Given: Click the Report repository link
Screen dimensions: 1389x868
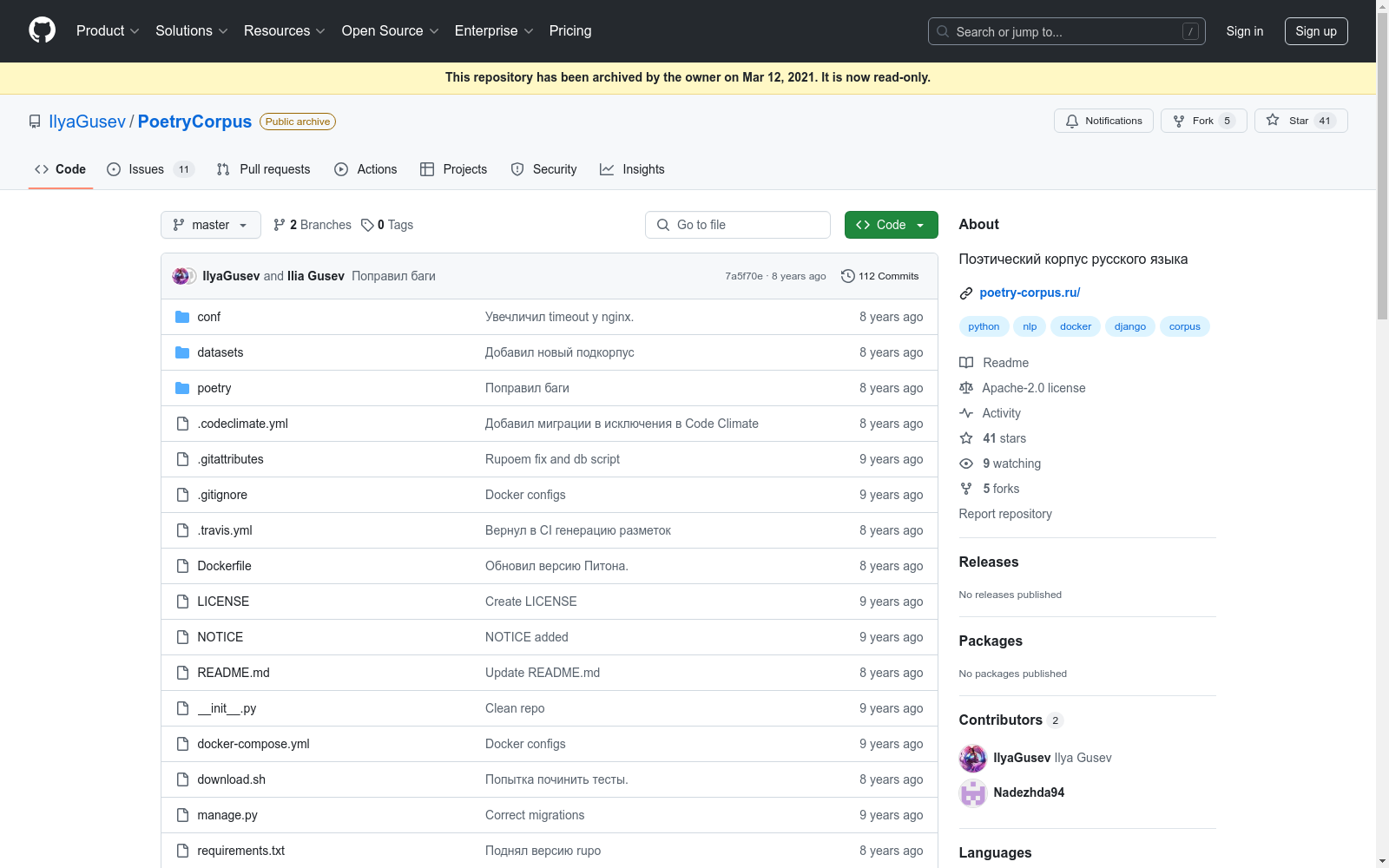Looking at the screenshot, I should click(x=1005, y=514).
